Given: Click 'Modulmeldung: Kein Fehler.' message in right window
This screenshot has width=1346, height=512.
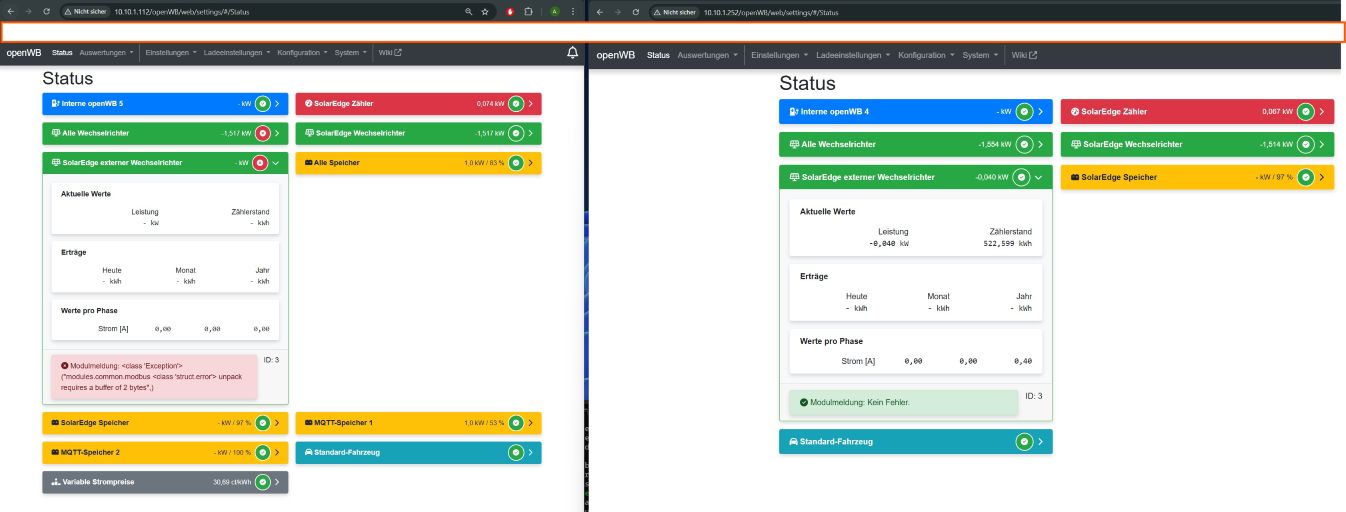Looking at the screenshot, I should [860, 402].
